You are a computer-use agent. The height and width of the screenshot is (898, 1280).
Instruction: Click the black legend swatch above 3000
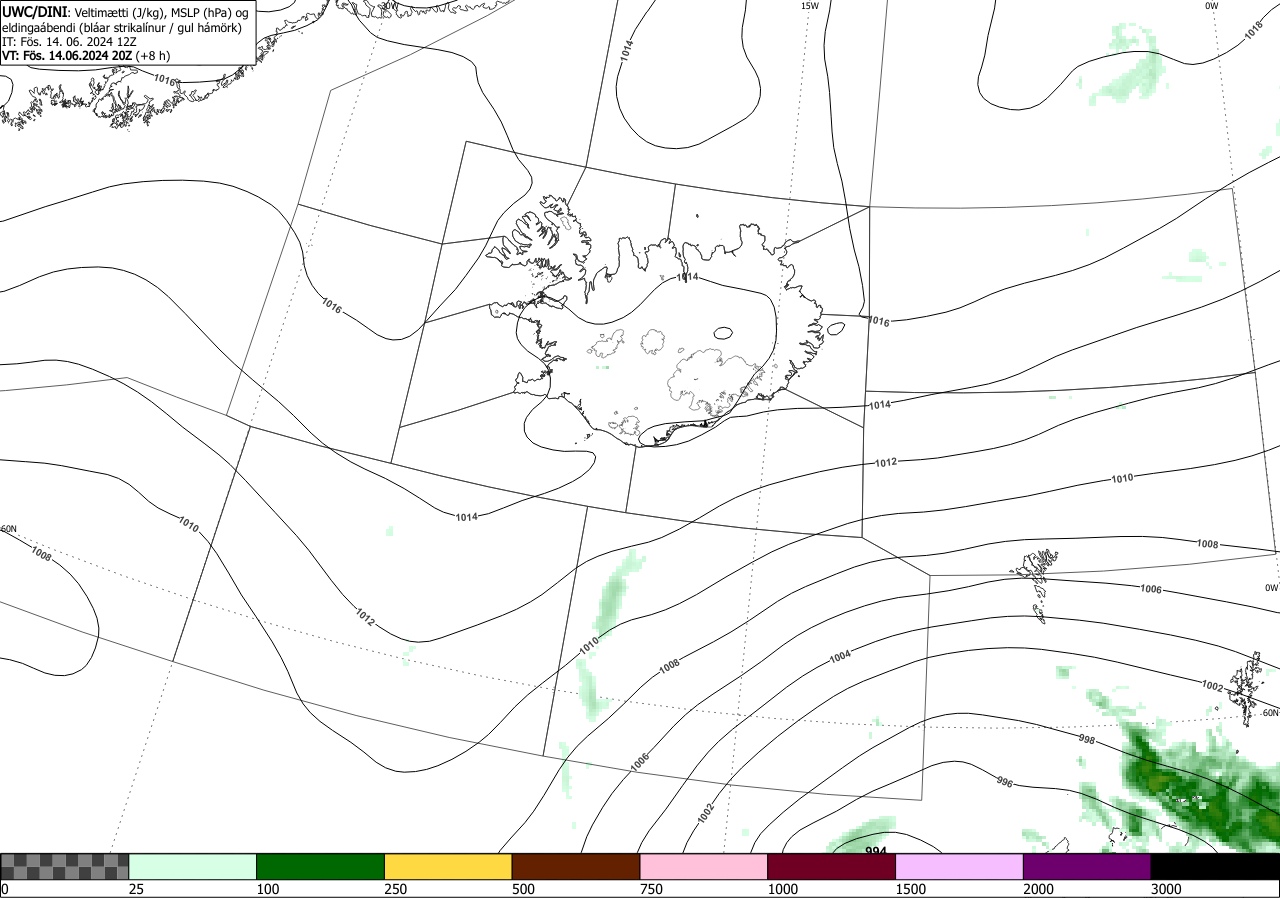point(1215,866)
